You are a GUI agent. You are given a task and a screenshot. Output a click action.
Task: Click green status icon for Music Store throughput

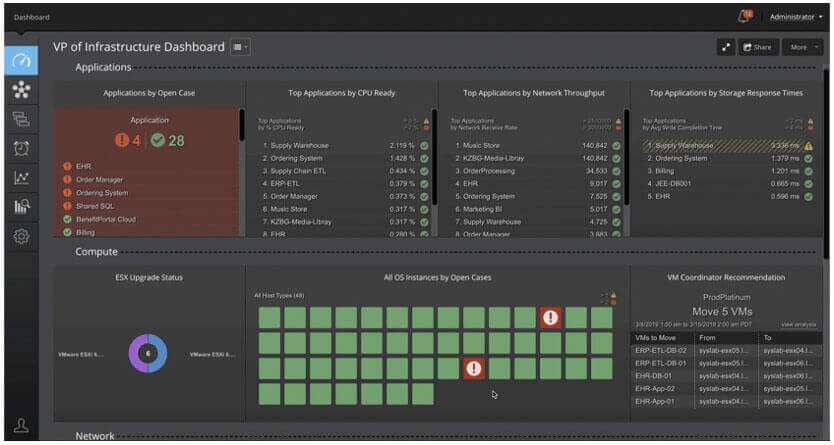pos(616,146)
